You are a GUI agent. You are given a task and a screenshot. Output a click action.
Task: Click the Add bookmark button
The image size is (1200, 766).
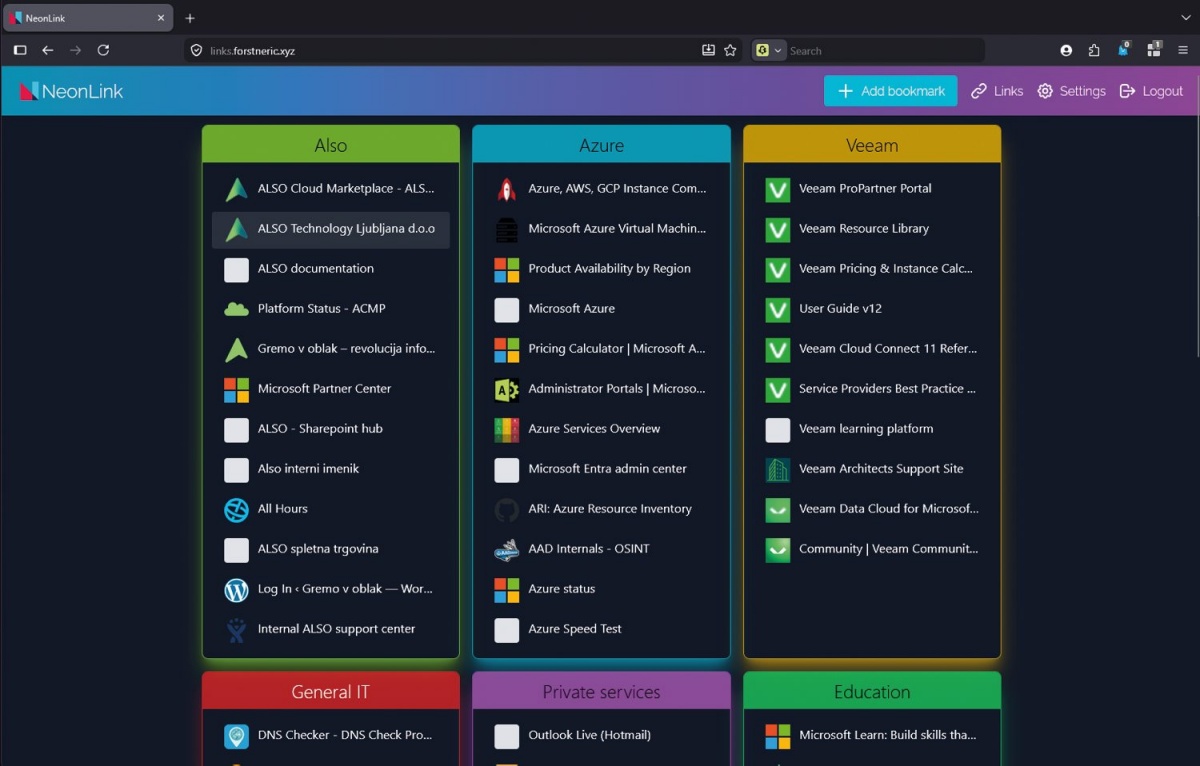[890, 91]
